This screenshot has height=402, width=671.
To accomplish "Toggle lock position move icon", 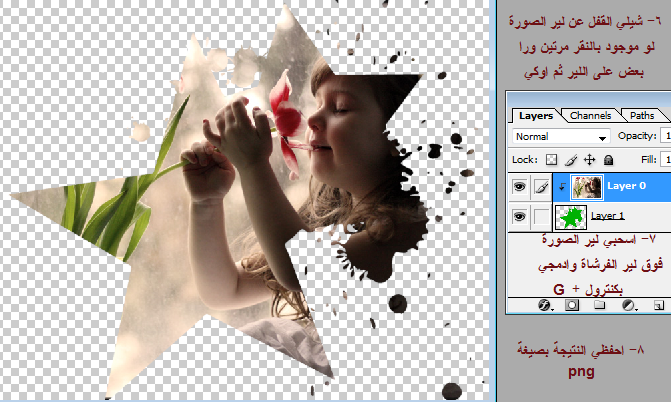I will [x=587, y=159].
